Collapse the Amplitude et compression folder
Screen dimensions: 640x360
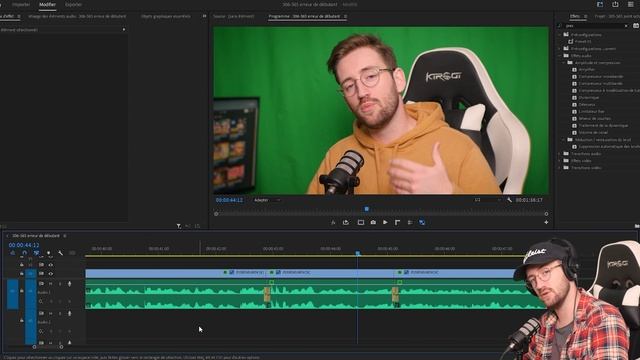564,62
